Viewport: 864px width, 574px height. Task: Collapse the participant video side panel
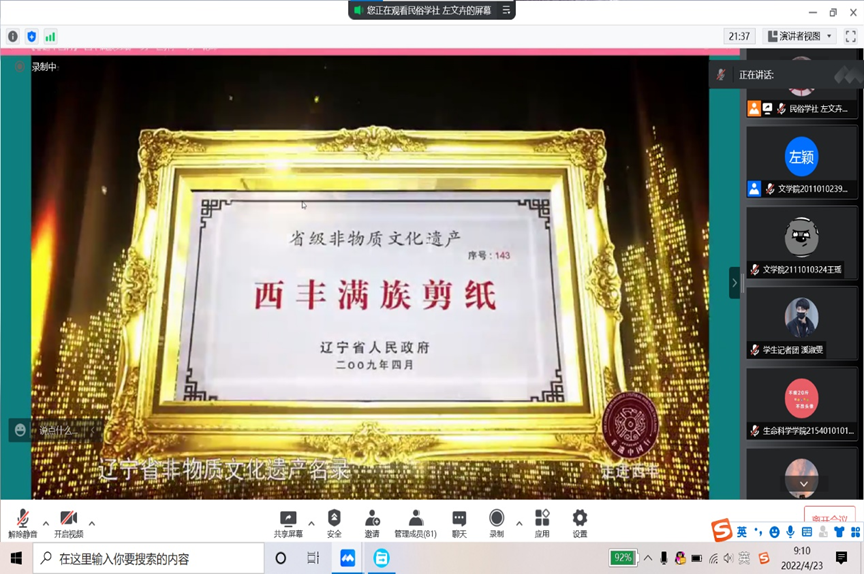point(735,283)
